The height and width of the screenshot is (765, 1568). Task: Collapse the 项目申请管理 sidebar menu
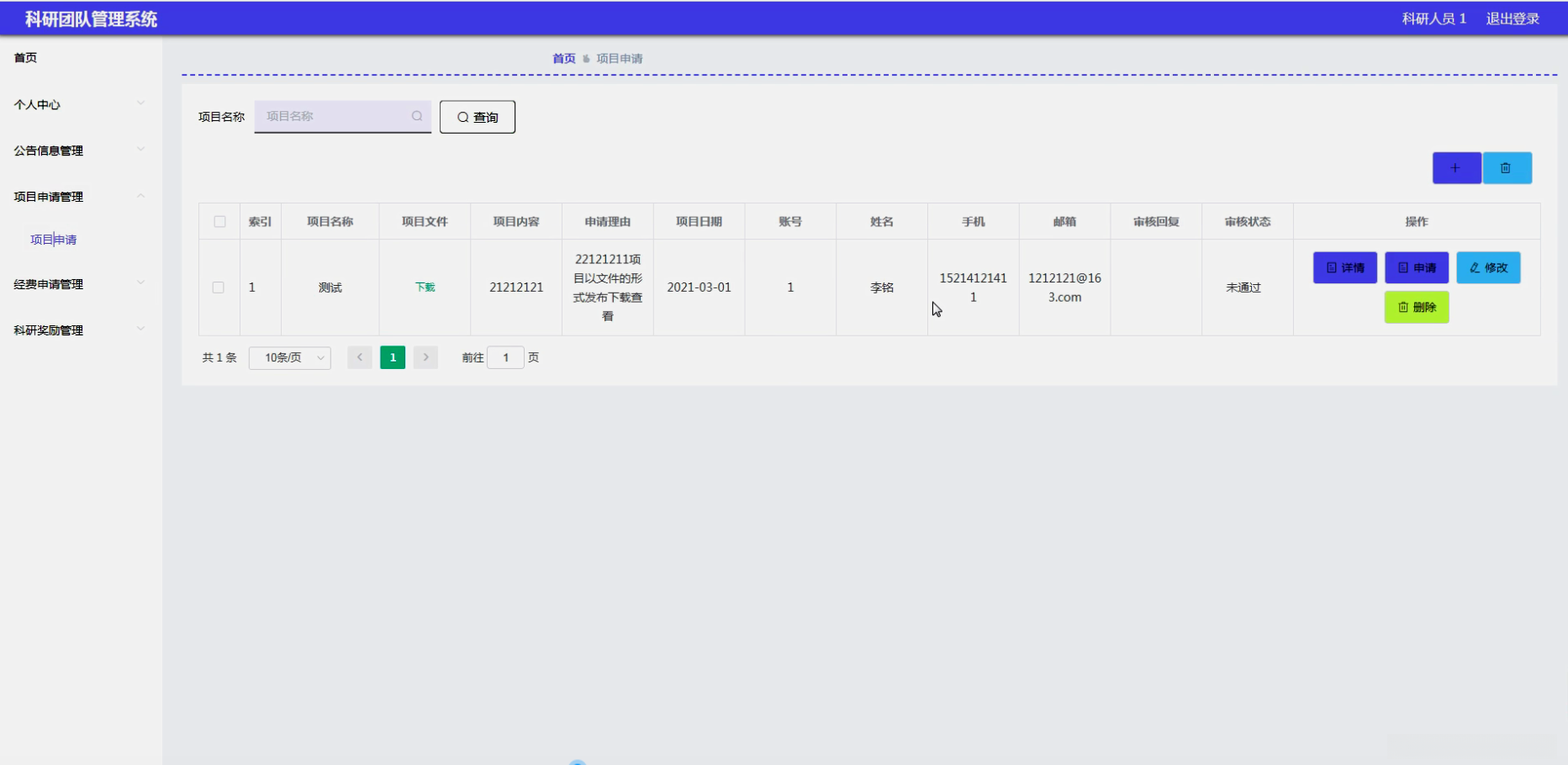click(81, 197)
